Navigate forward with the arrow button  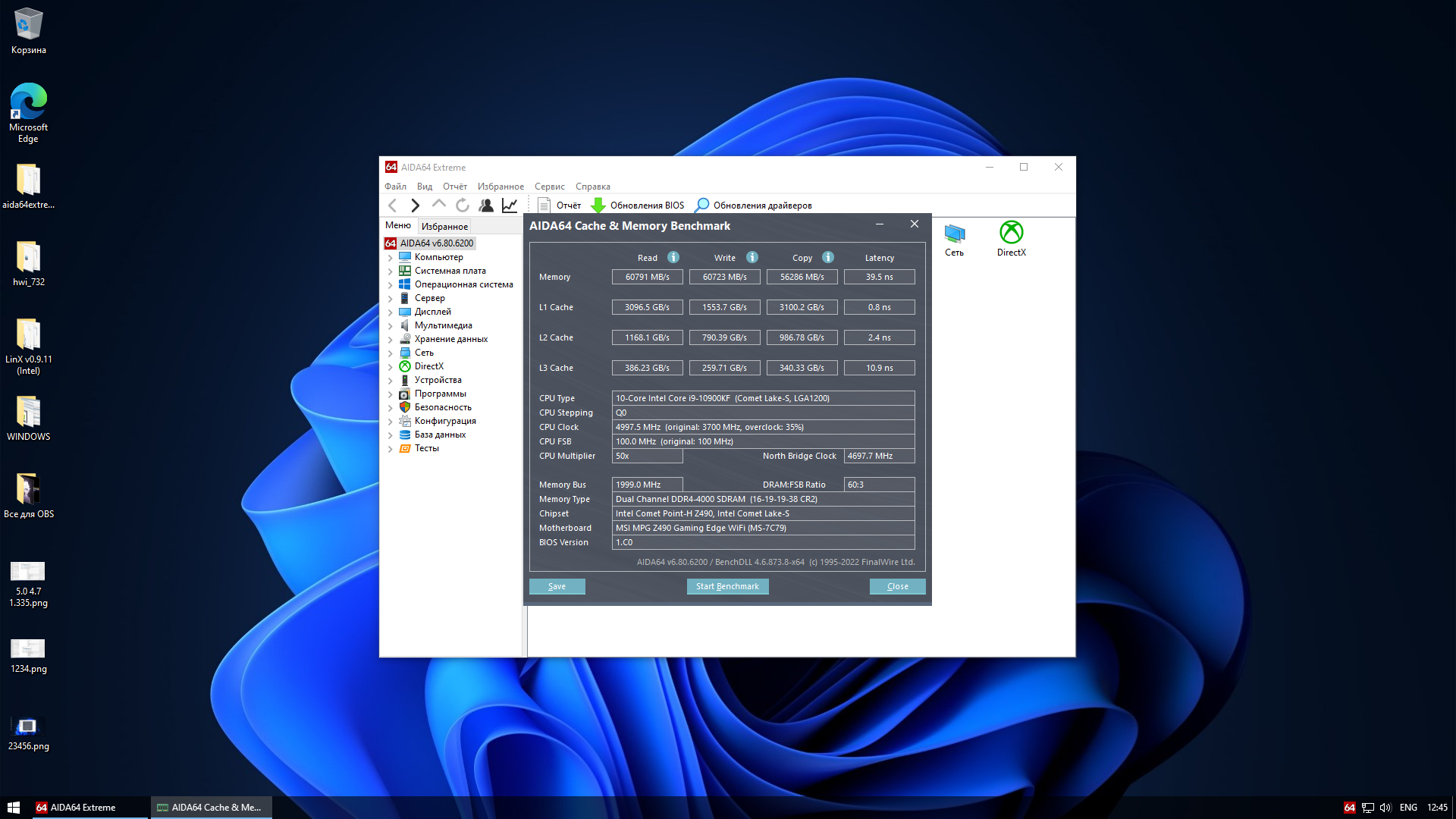(415, 205)
